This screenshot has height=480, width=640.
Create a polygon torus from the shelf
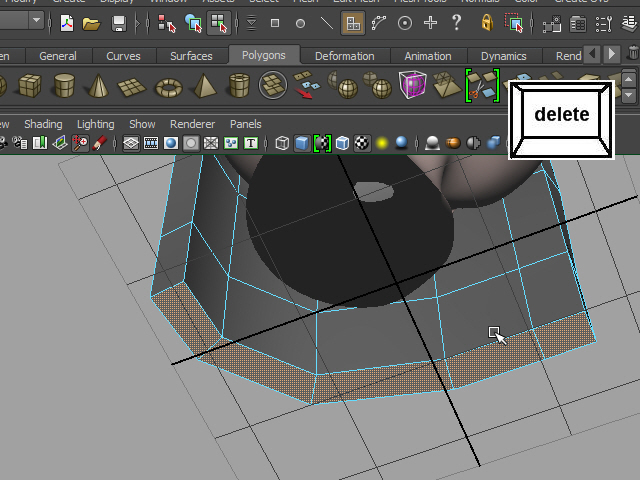click(169, 87)
